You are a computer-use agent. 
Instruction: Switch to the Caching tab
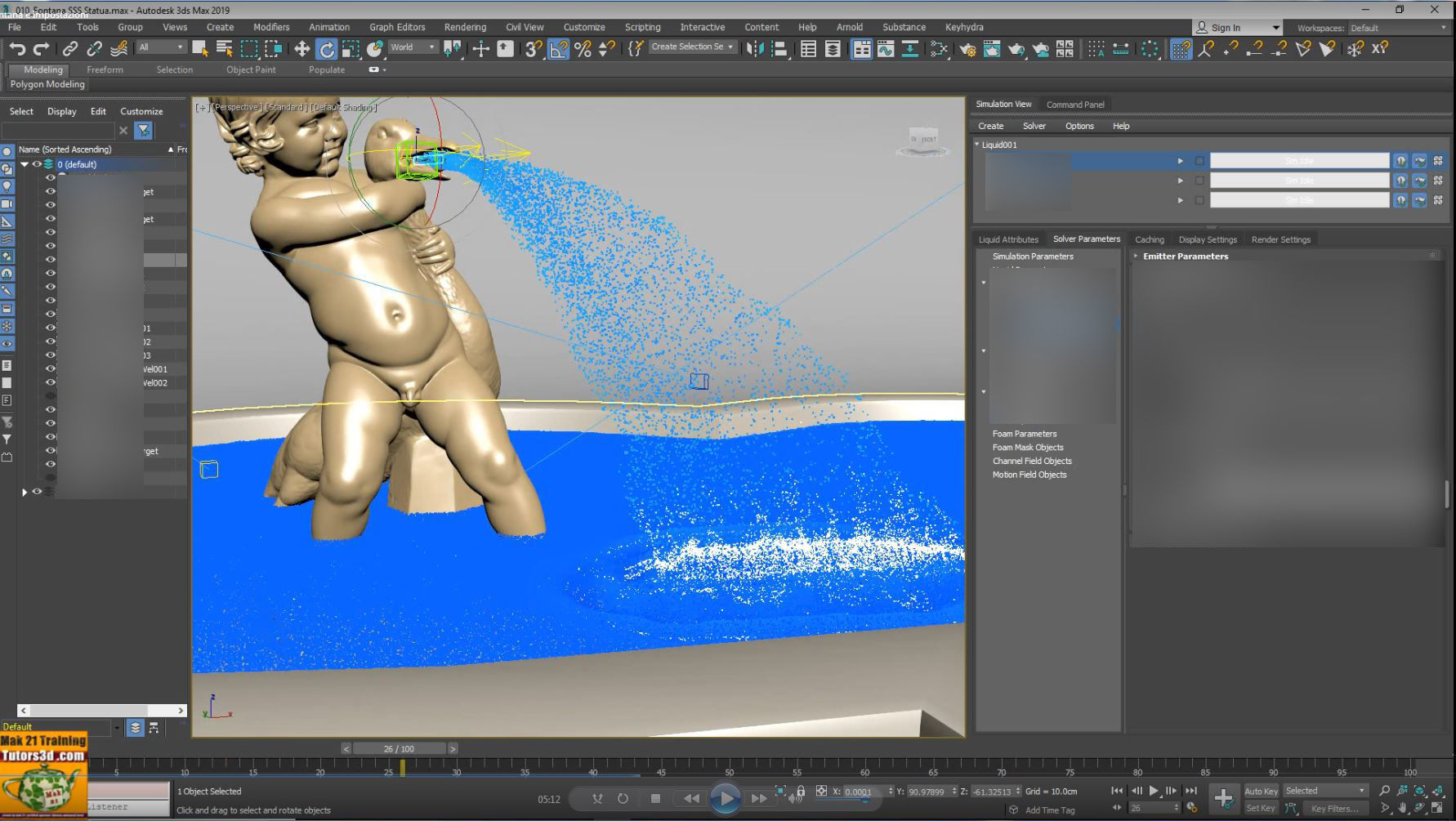[x=1149, y=239]
